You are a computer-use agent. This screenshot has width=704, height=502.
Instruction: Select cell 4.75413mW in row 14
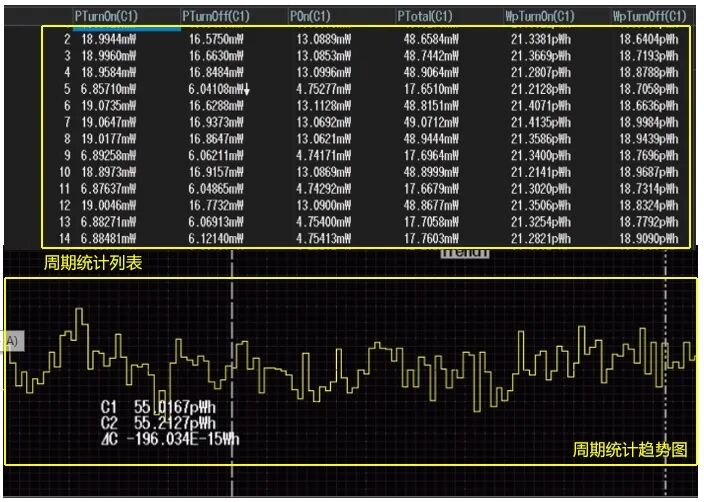click(x=324, y=238)
